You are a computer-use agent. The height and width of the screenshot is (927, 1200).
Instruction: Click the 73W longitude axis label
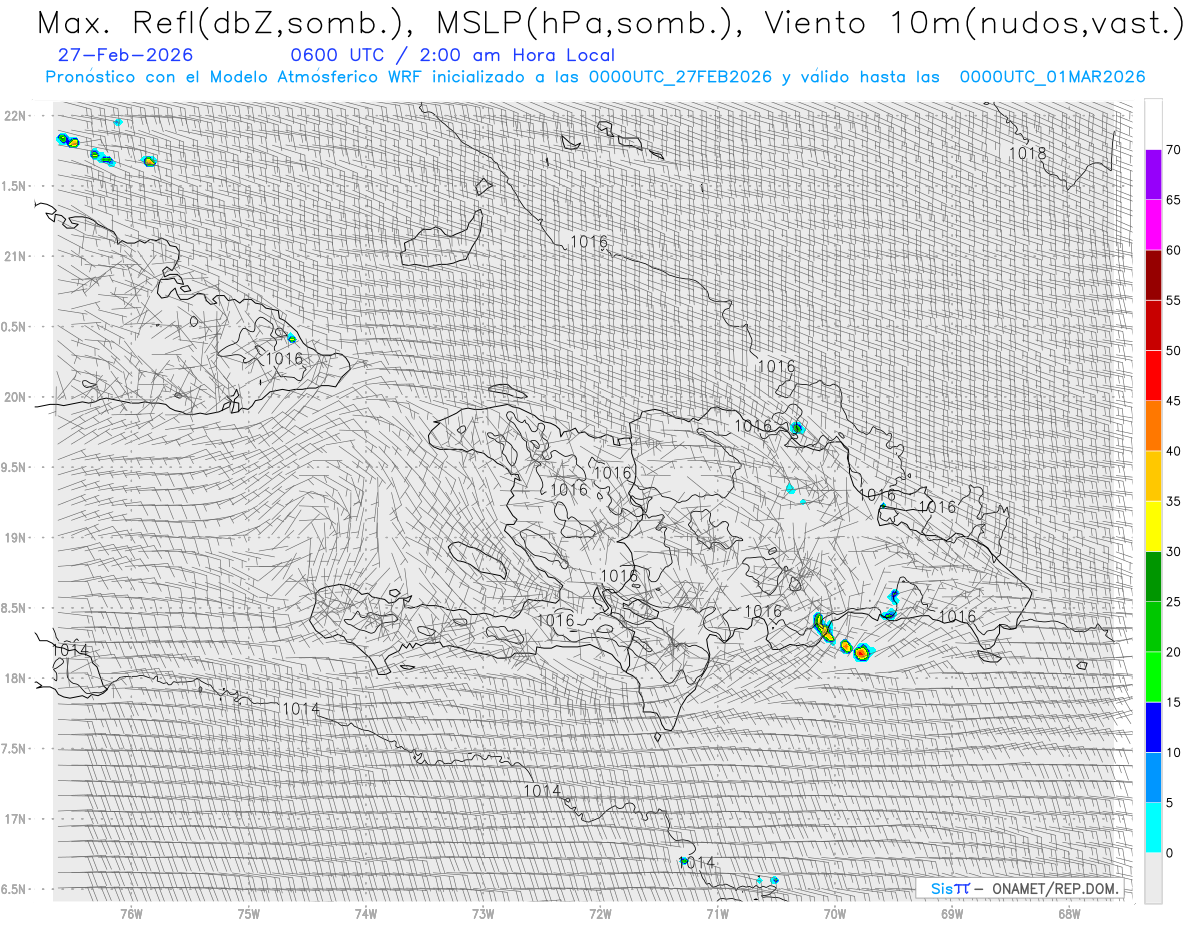(x=483, y=913)
